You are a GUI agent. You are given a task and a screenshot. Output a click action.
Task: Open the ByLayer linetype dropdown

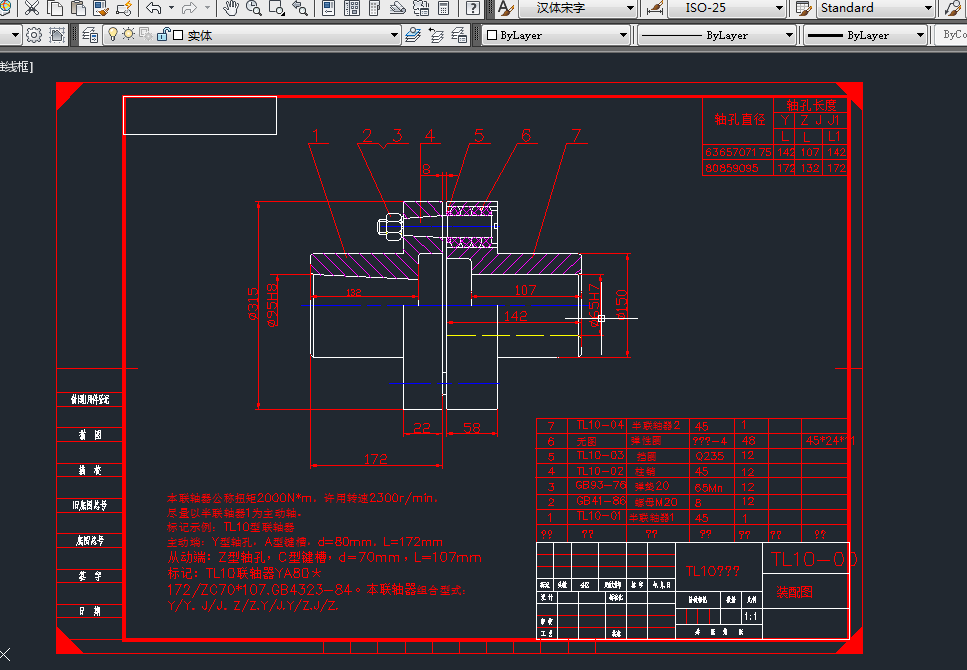(x=717, y=35)
